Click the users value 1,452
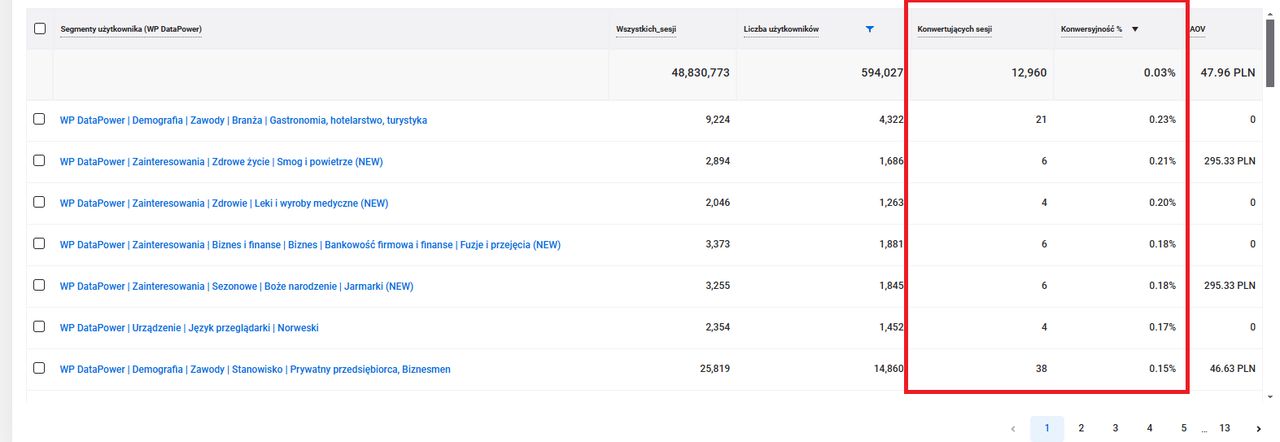Viewport: 1280px width, 442px height. click(x=891, y=328)
